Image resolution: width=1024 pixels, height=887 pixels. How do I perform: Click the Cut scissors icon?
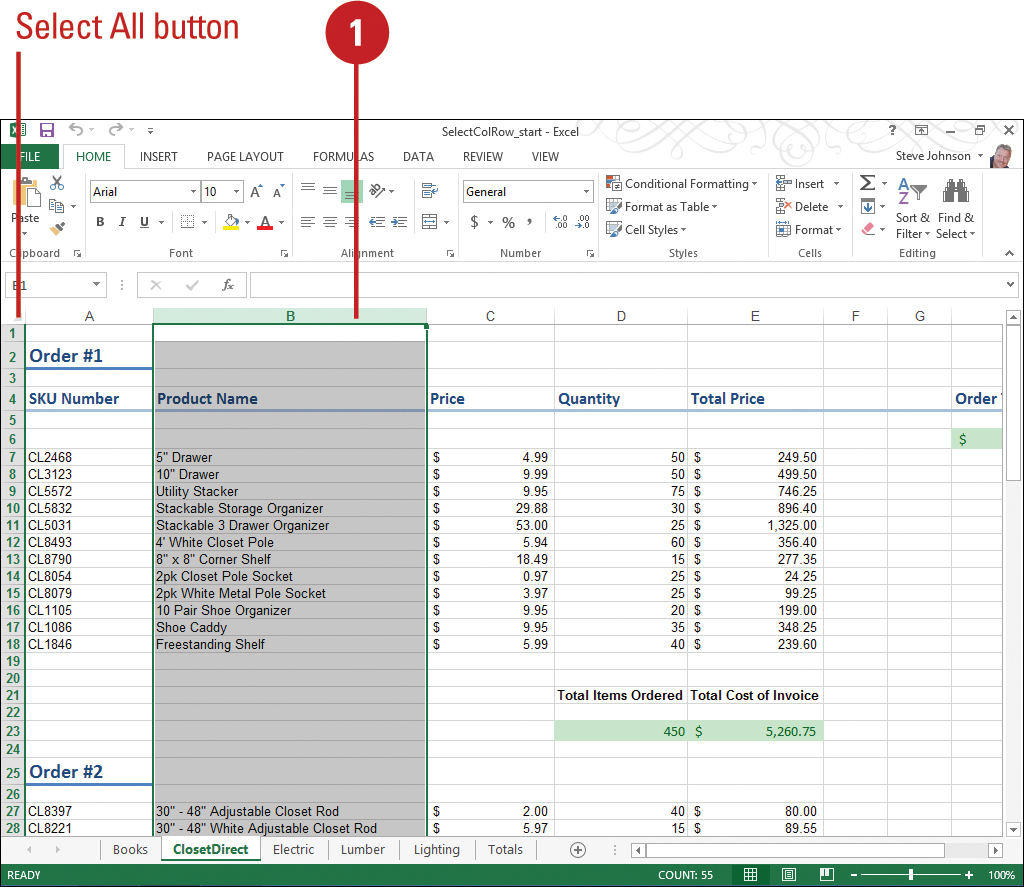pos(57,183)
